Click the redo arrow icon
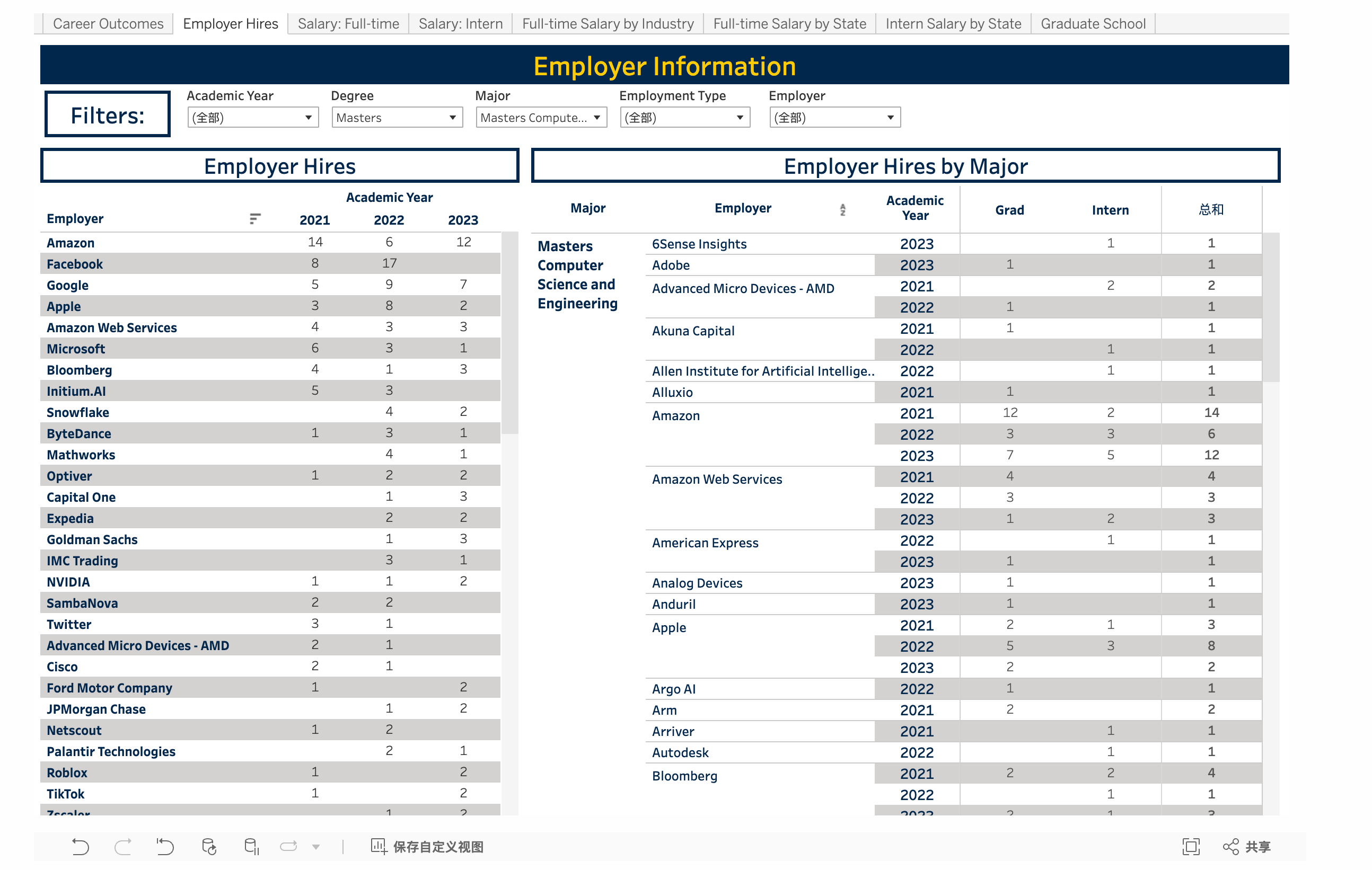 coord(123,847)
